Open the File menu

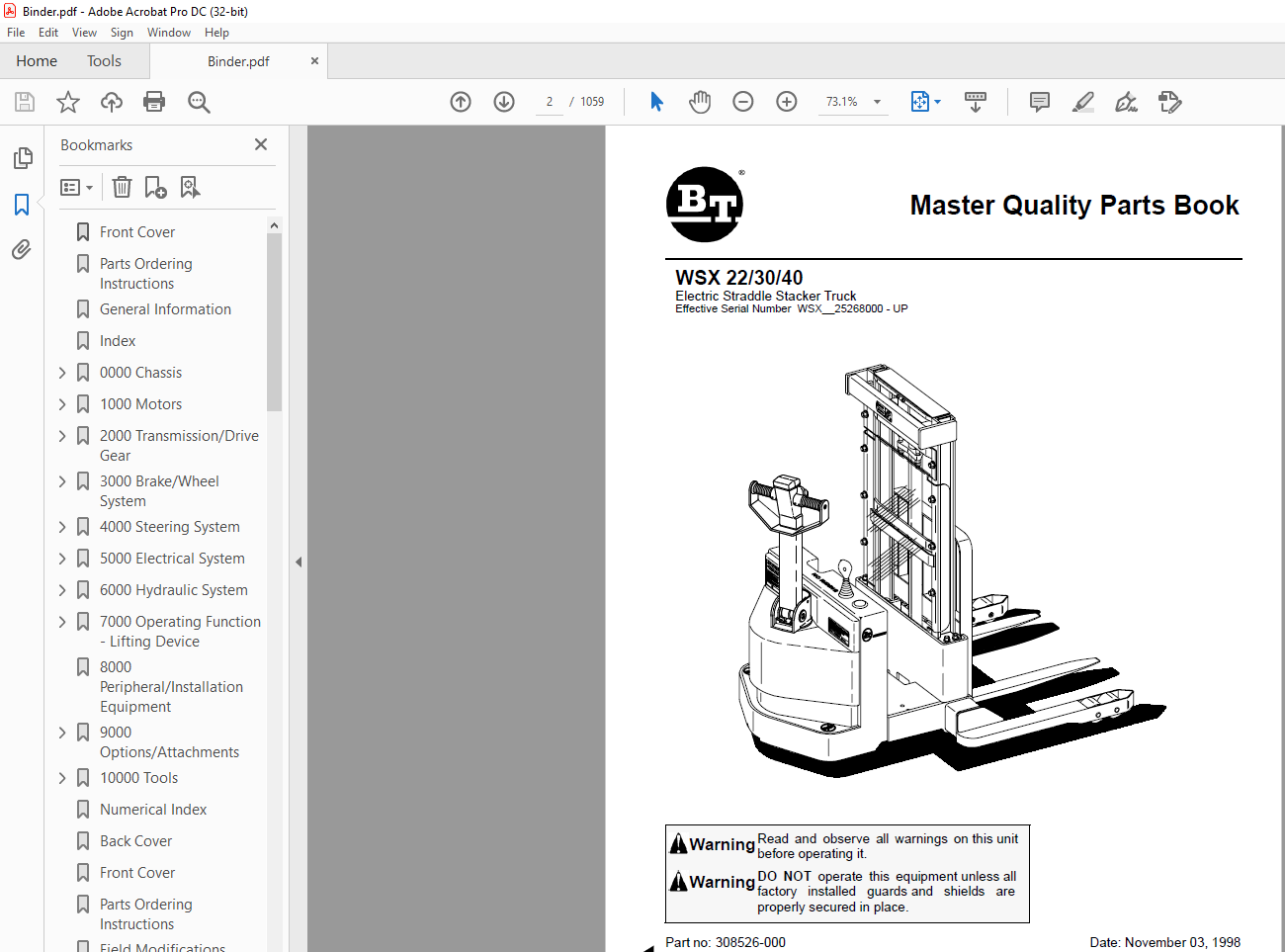(x=16, y=33)
